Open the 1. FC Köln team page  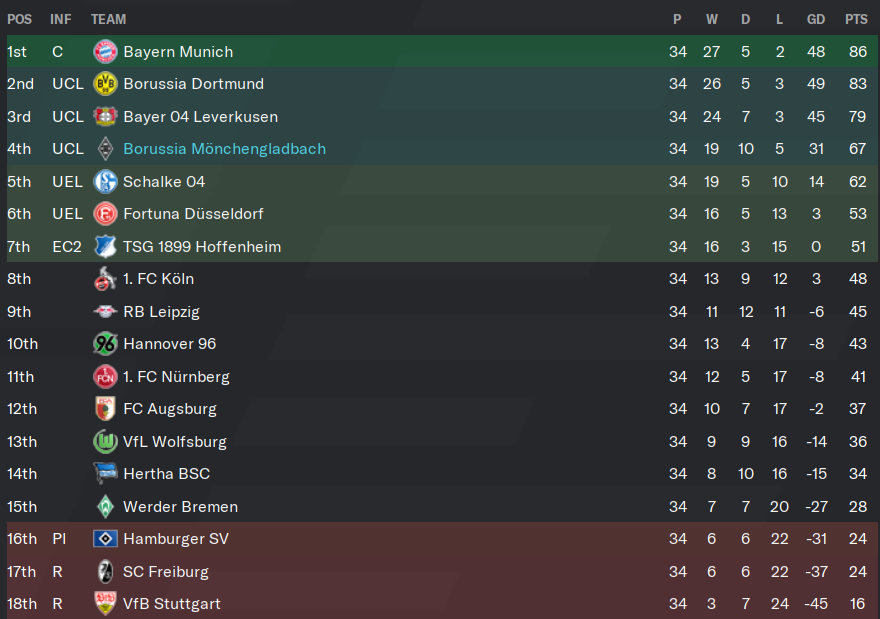158,279
